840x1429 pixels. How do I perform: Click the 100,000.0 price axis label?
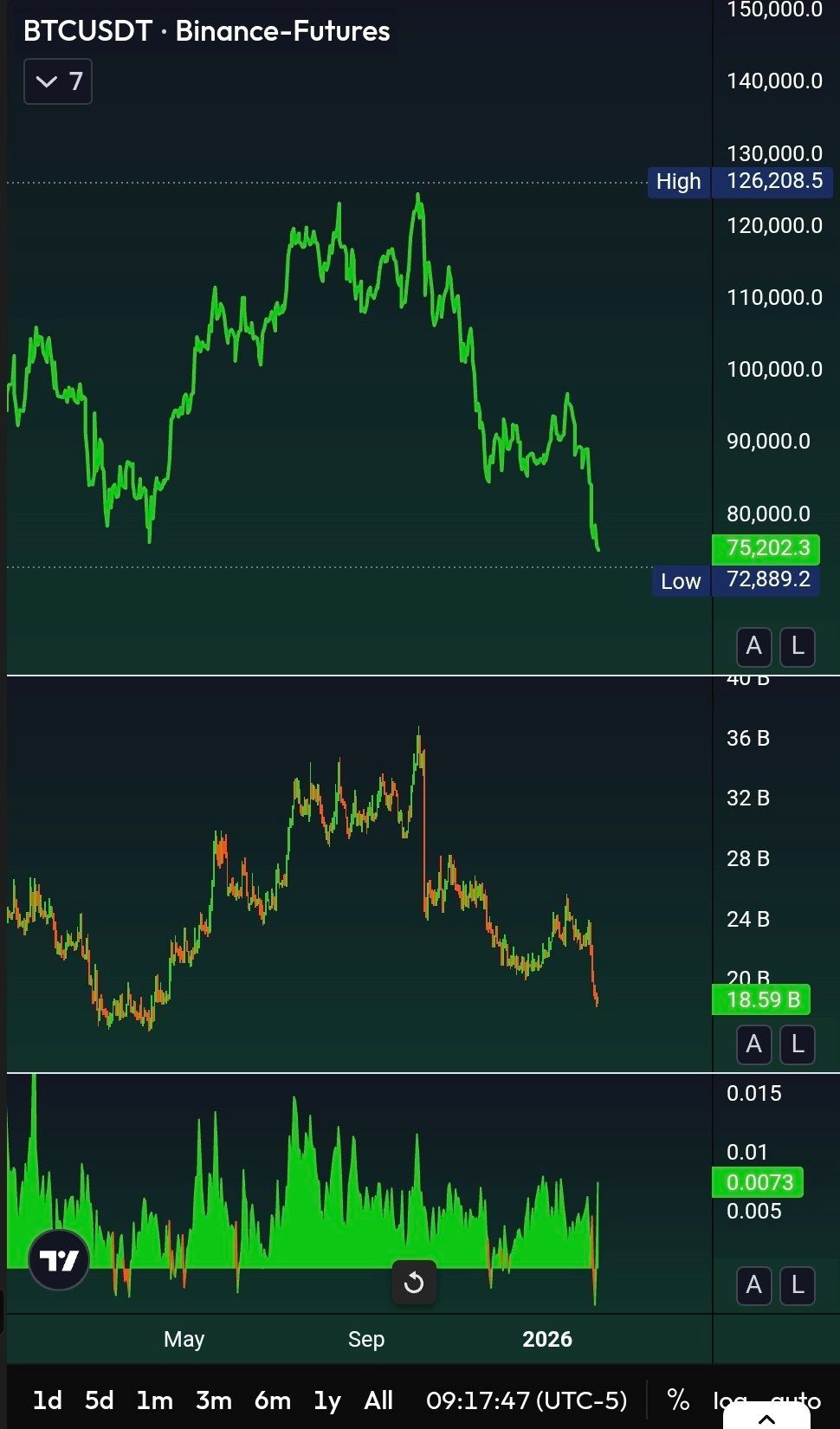(774, 369)
